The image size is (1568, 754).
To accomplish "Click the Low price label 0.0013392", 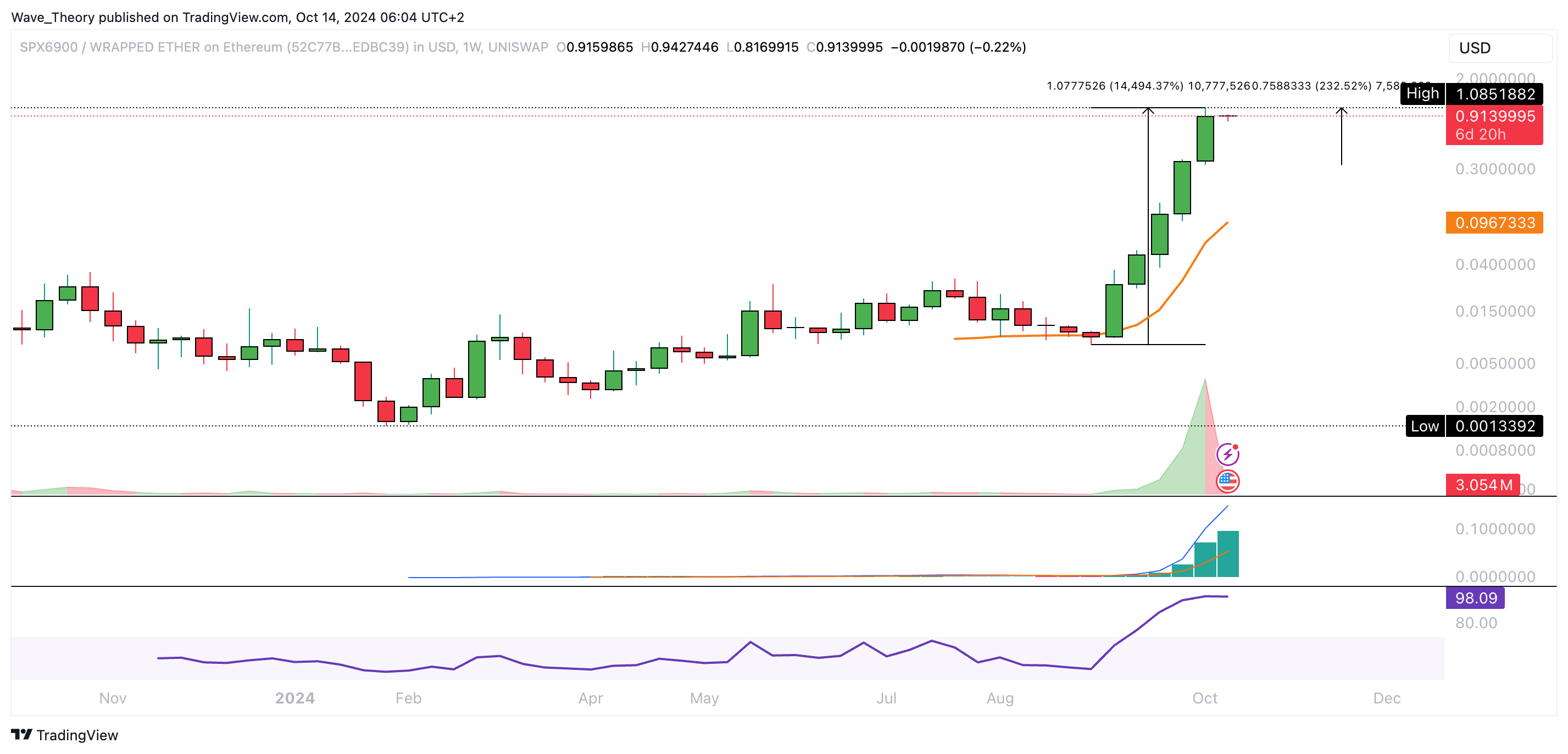I will coord(1494,426).
